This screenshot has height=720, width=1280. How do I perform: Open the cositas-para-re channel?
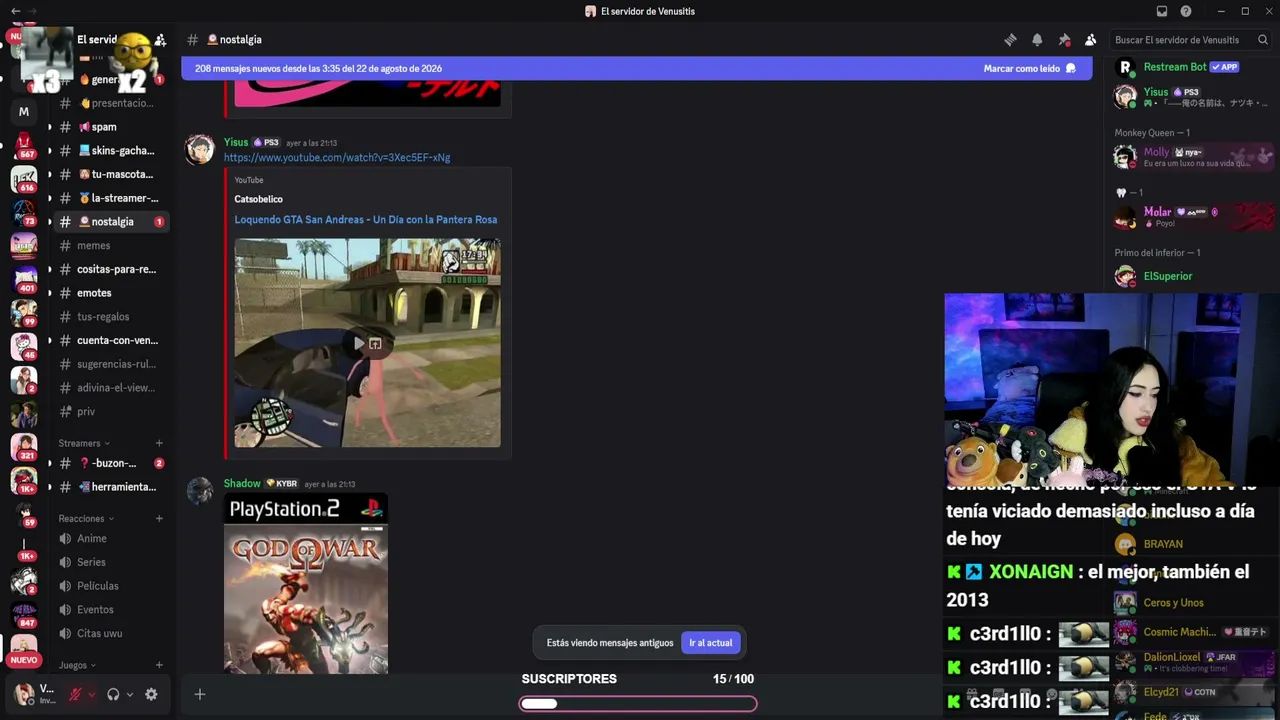pos(109,269)
